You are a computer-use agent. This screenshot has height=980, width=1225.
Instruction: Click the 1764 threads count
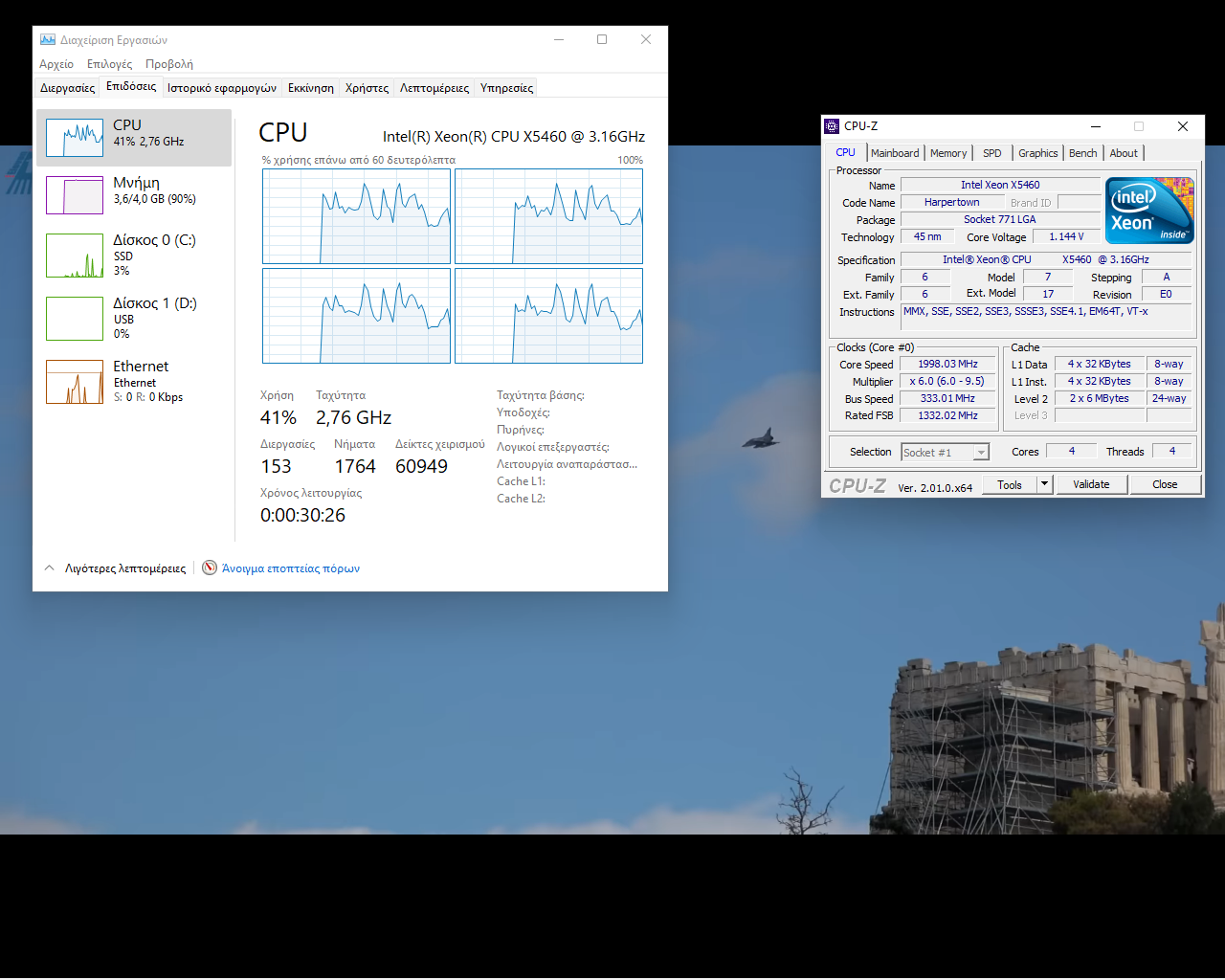tap(355, 466)
